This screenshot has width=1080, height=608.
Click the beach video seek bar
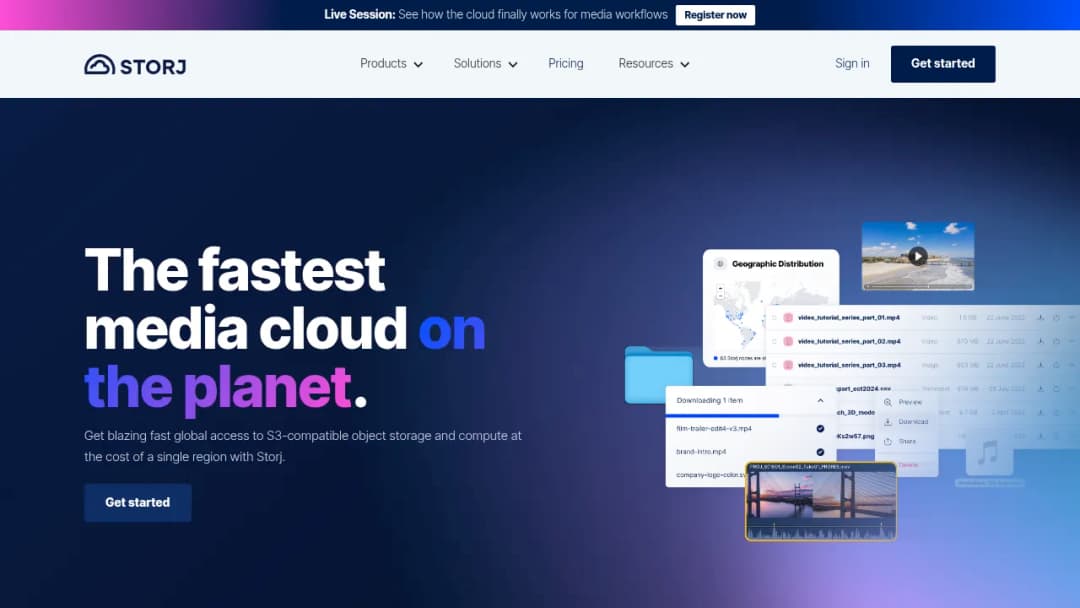click(918, 286)
